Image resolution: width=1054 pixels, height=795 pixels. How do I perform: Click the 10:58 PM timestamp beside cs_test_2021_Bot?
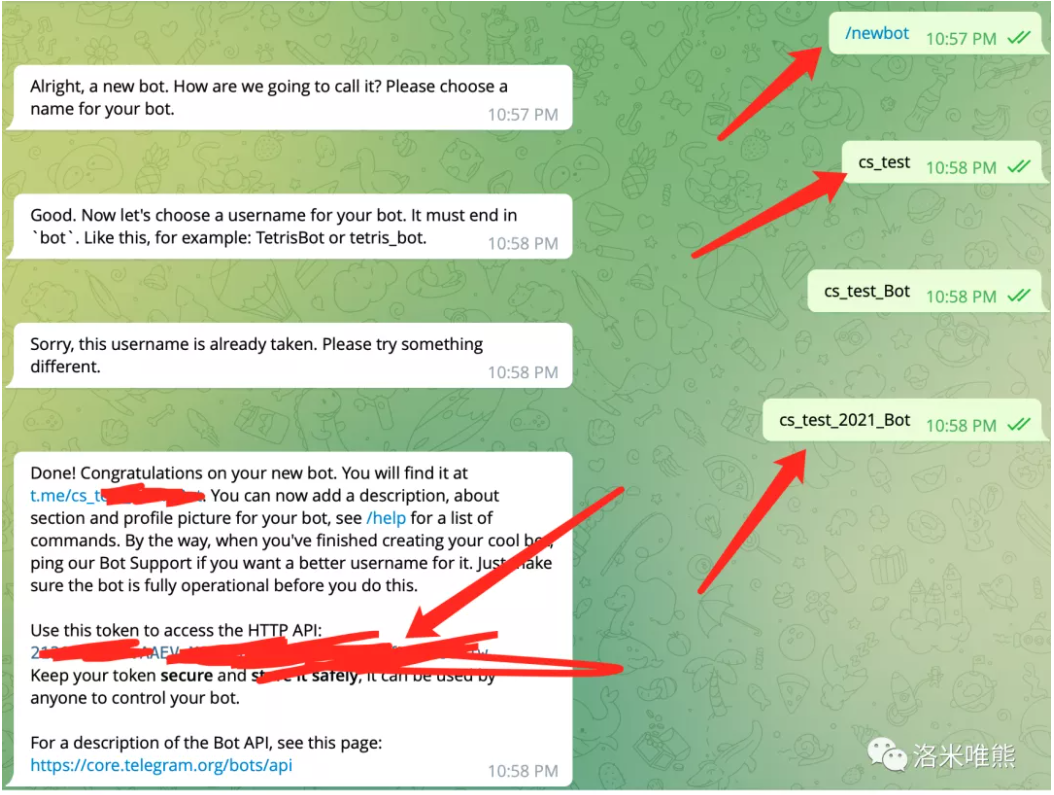pos(961,425)
